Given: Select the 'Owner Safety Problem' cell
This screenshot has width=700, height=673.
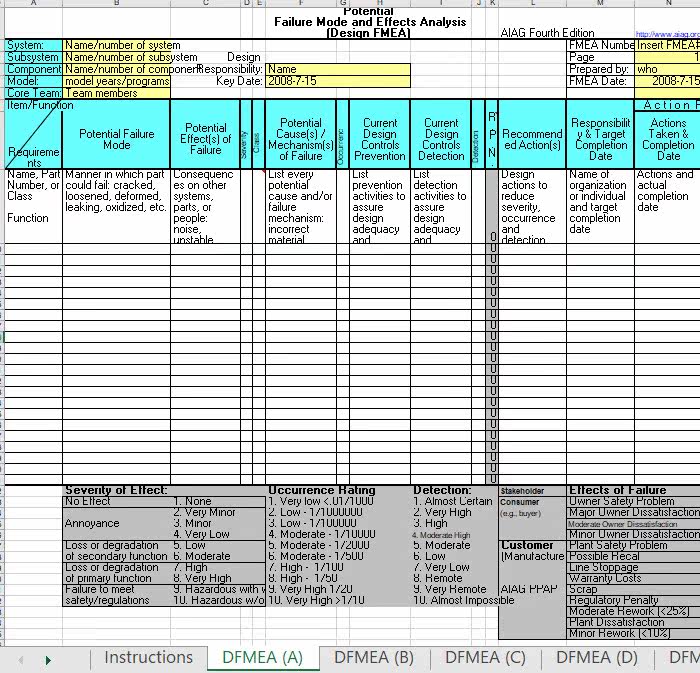Looking at the screenshot, I should click(634, 501).
